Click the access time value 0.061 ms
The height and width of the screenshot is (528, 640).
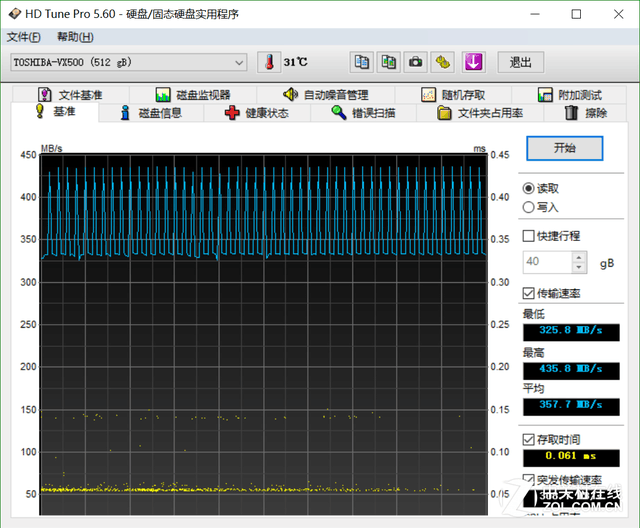pyautogui.click(x=571, y=458)
